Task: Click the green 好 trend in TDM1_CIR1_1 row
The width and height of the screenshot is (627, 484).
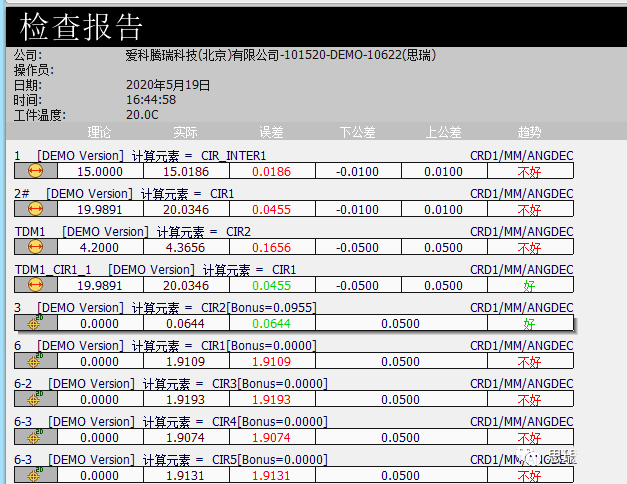Action: point(529,285)
